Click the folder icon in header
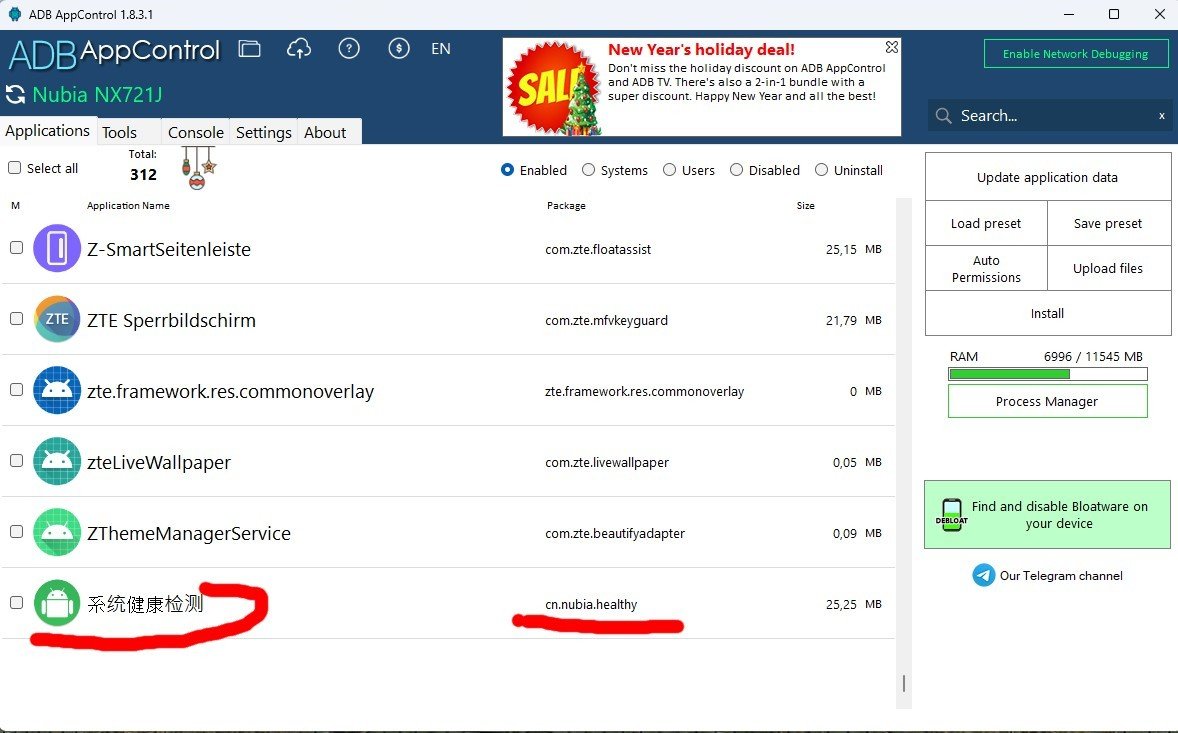This screenshot has height=733, width=1178. tap(249, 49)
